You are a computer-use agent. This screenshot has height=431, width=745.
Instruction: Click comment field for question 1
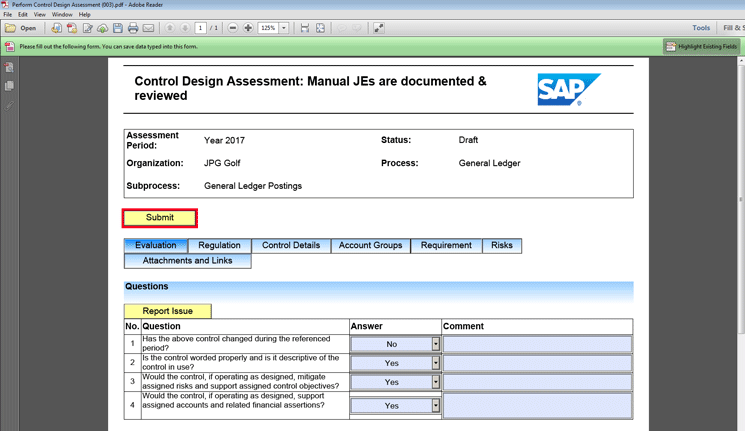(x=537, y=344)
